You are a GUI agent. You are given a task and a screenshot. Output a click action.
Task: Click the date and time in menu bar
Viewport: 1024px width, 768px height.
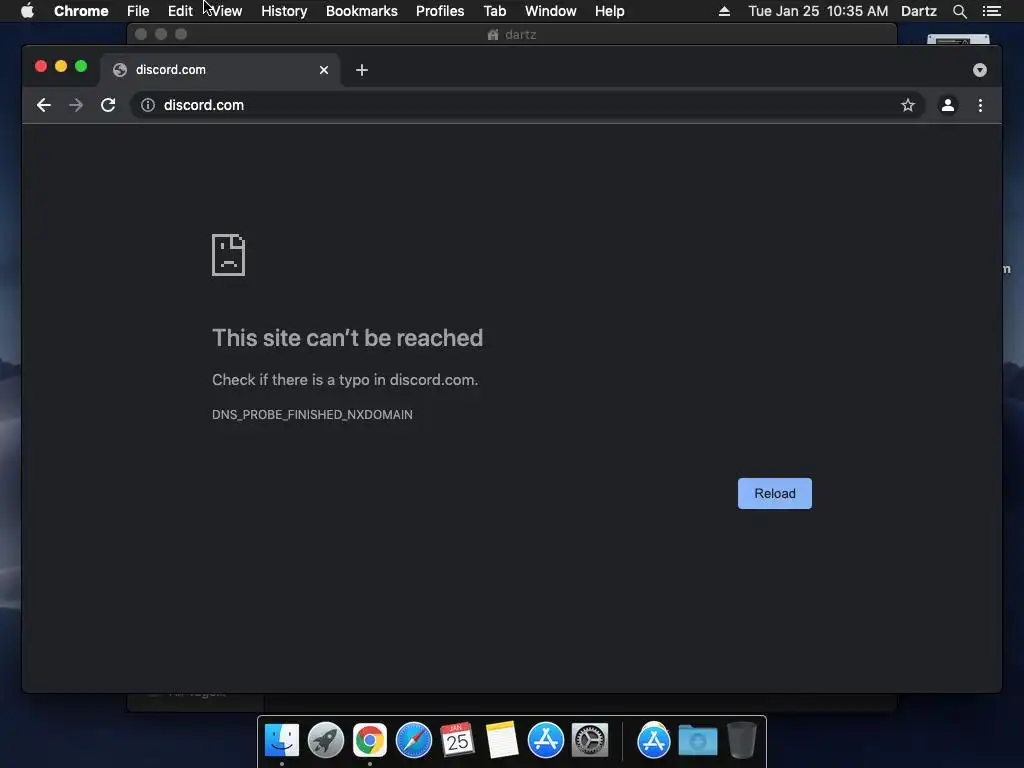point(818,11)
